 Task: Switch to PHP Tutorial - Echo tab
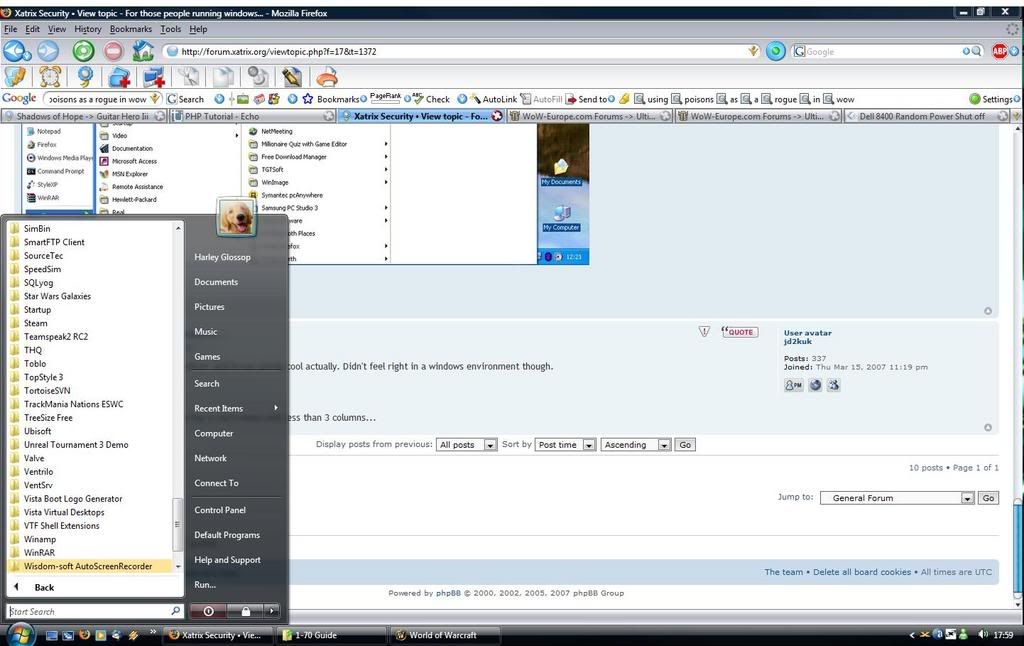(x=252, y=116)
